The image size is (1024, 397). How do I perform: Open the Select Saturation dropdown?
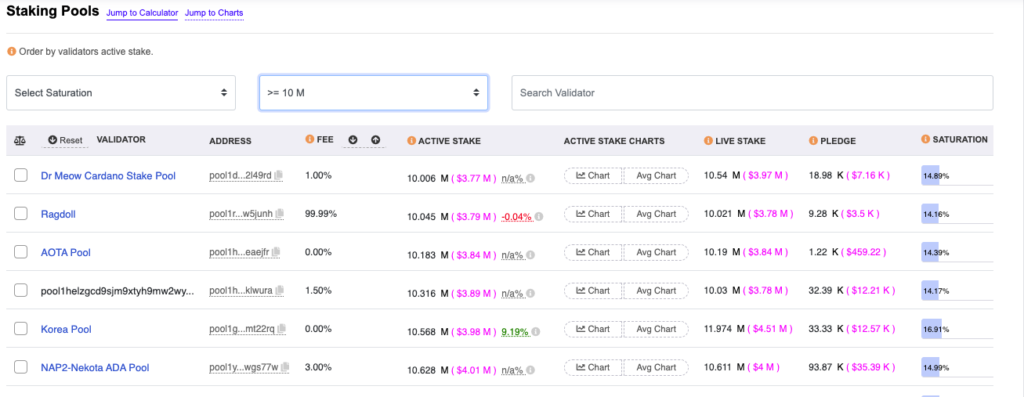121,93
